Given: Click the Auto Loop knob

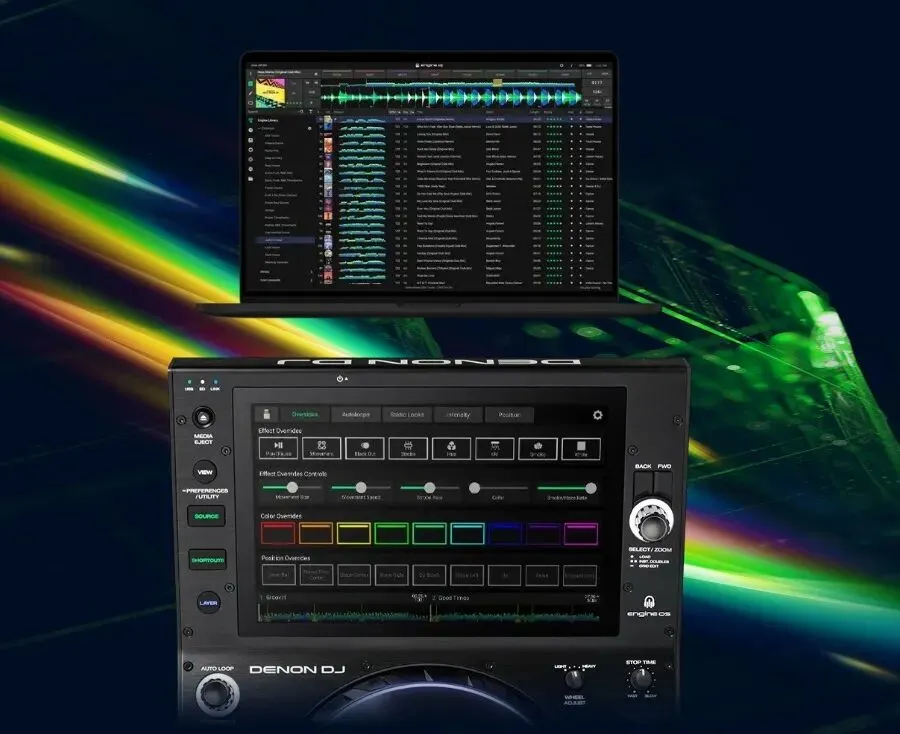Looking at the screenshot, I should coord(216,694).
